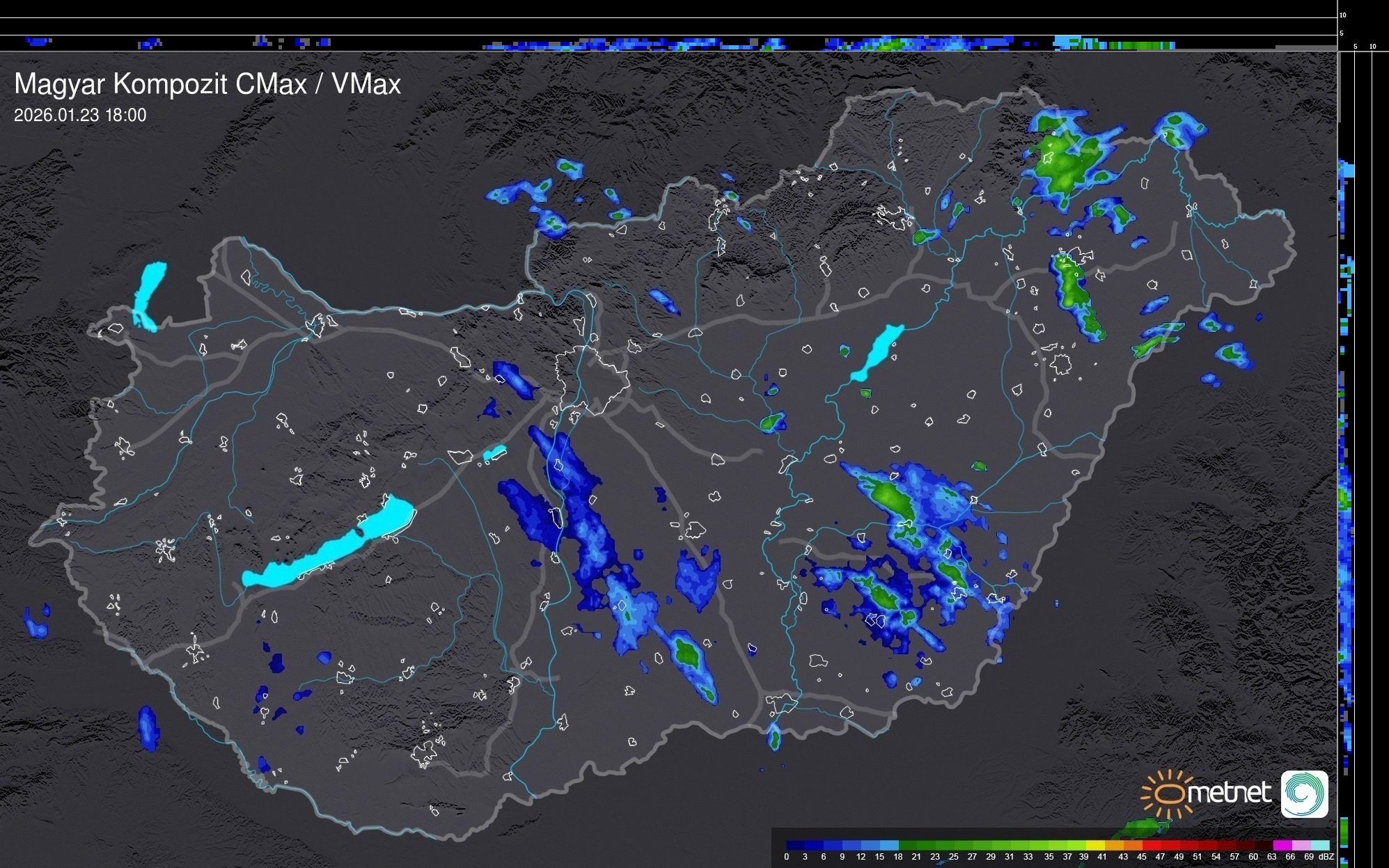Screen dimensions: 1389x868
Task: Click the Budapest city boundary outline
Action: pyautogui.click(x=592, y=379)
